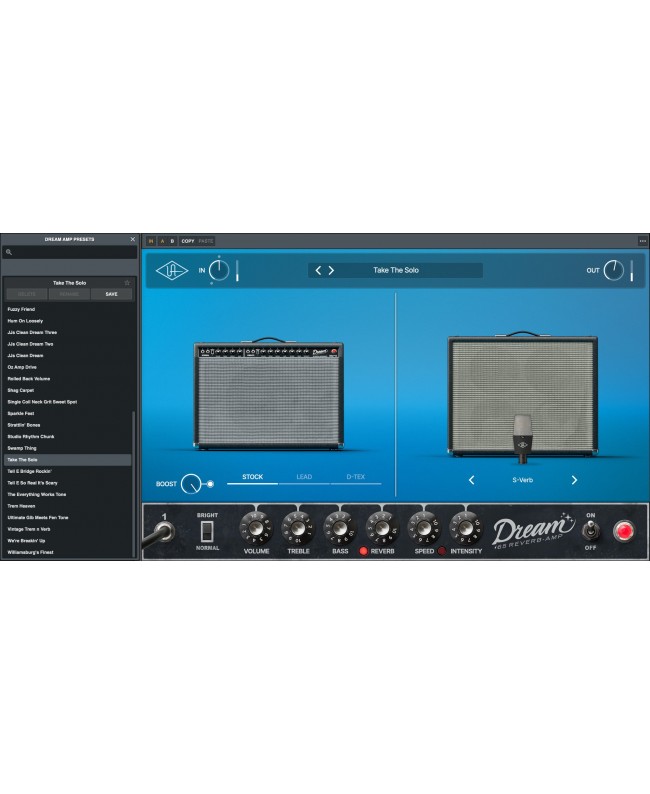Click the RENAME preset button
The image size is (650, 794).
pyautogui.click(x=69, y=294)
